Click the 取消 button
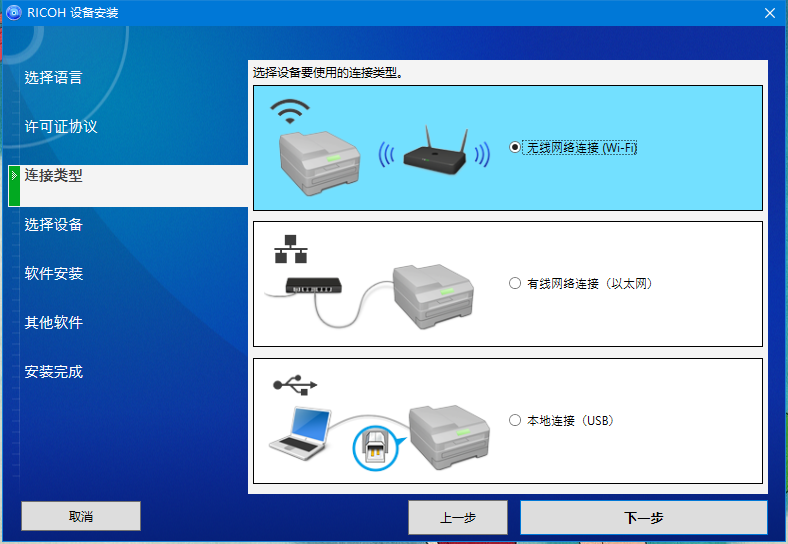Screen dimensions: 788x544 coord(81,516)
